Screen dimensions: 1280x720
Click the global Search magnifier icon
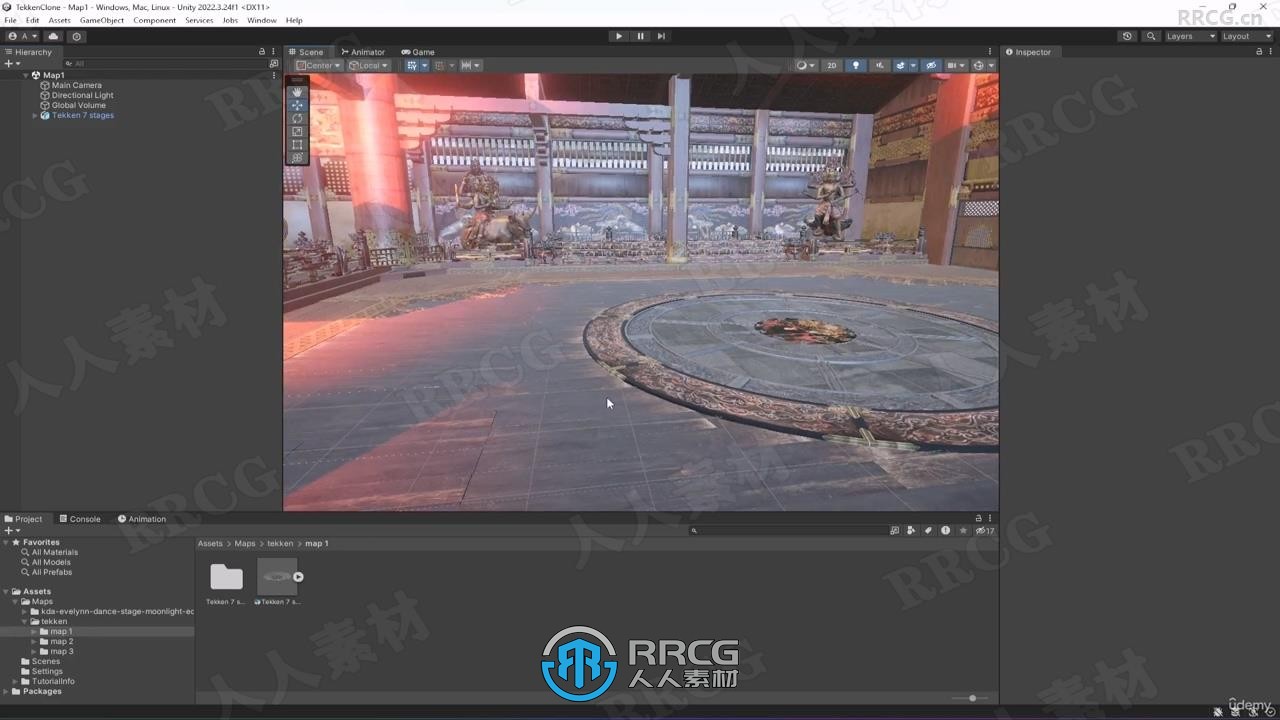point(1151,36)
